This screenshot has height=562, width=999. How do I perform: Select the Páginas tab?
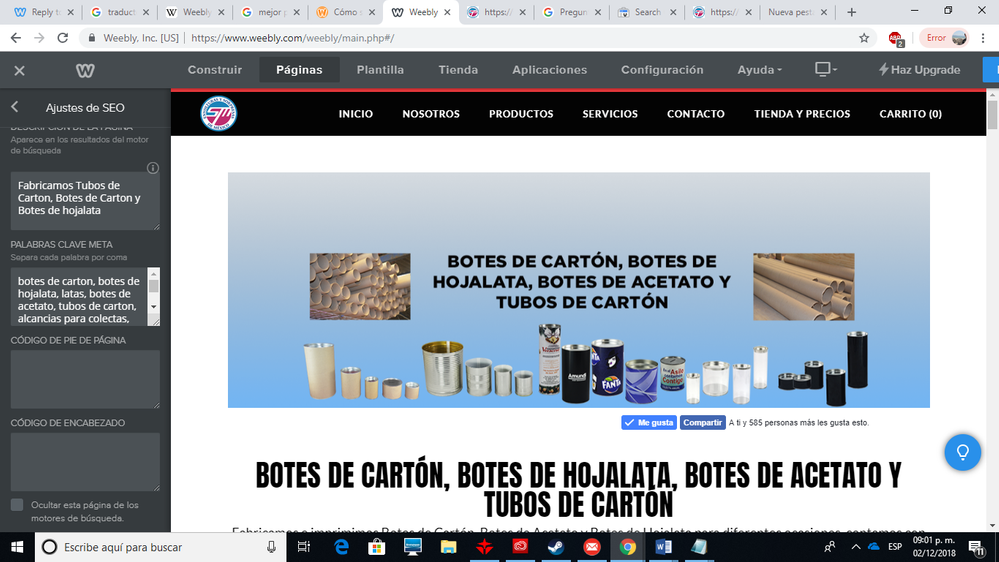click(299, 69)
